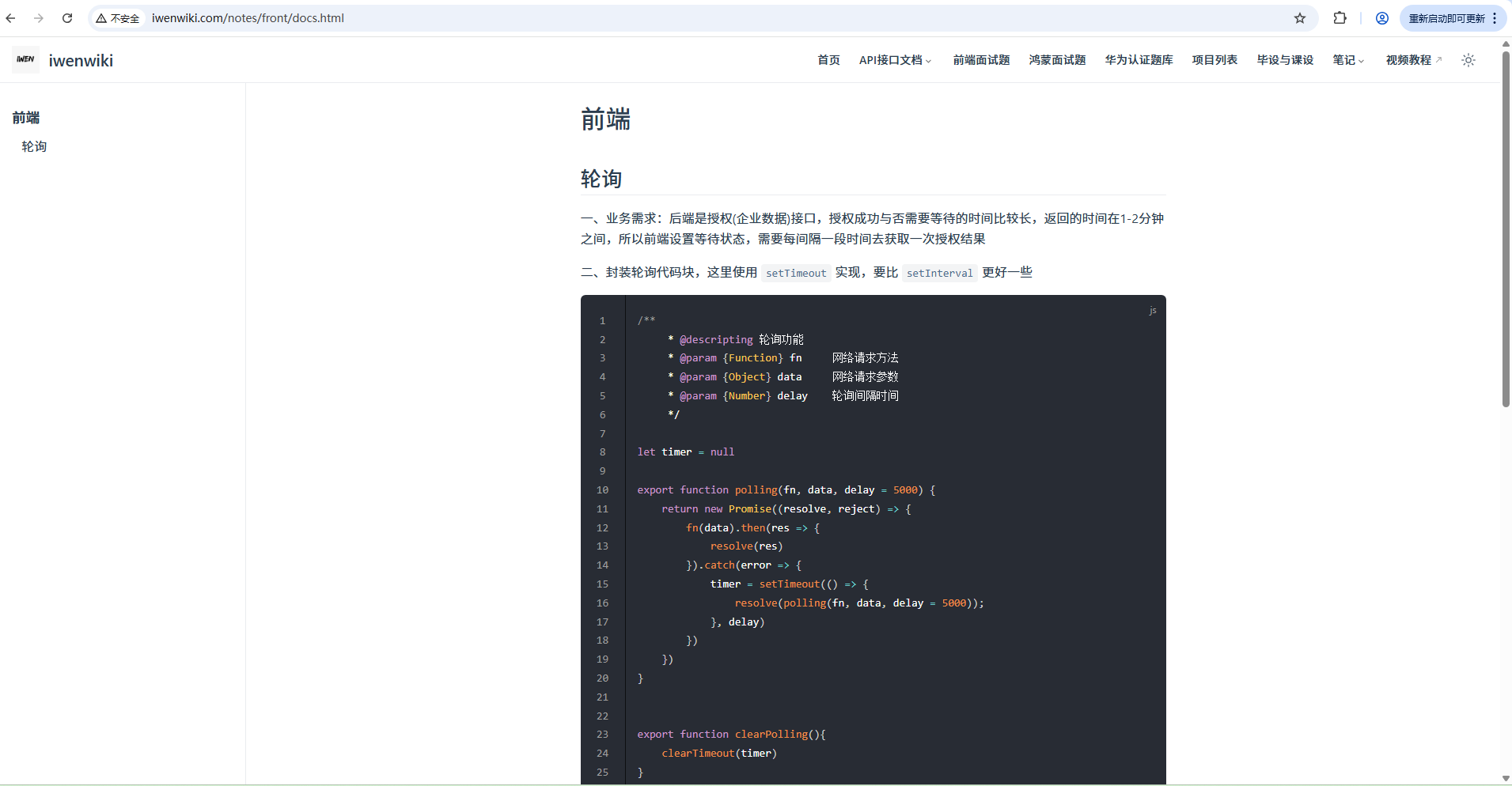The width and height of the screenshot is (1512, 786).
Task: Click the 轮询 section heading
Action: (x=601, y=179)
